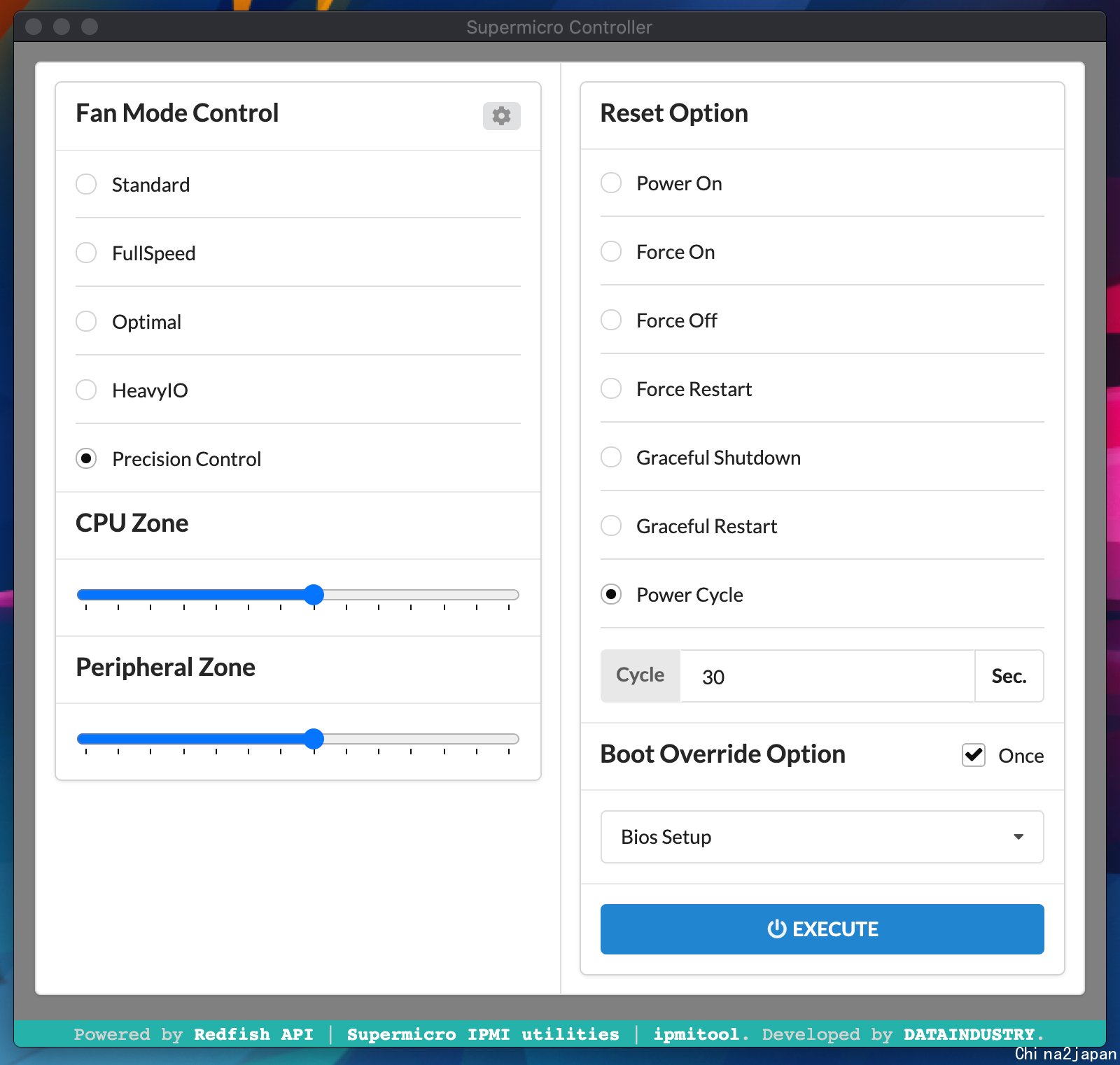Viewport: 1120px width, 1065px height.
Task: Click the Cycle label addon
Action: [640, 676]
